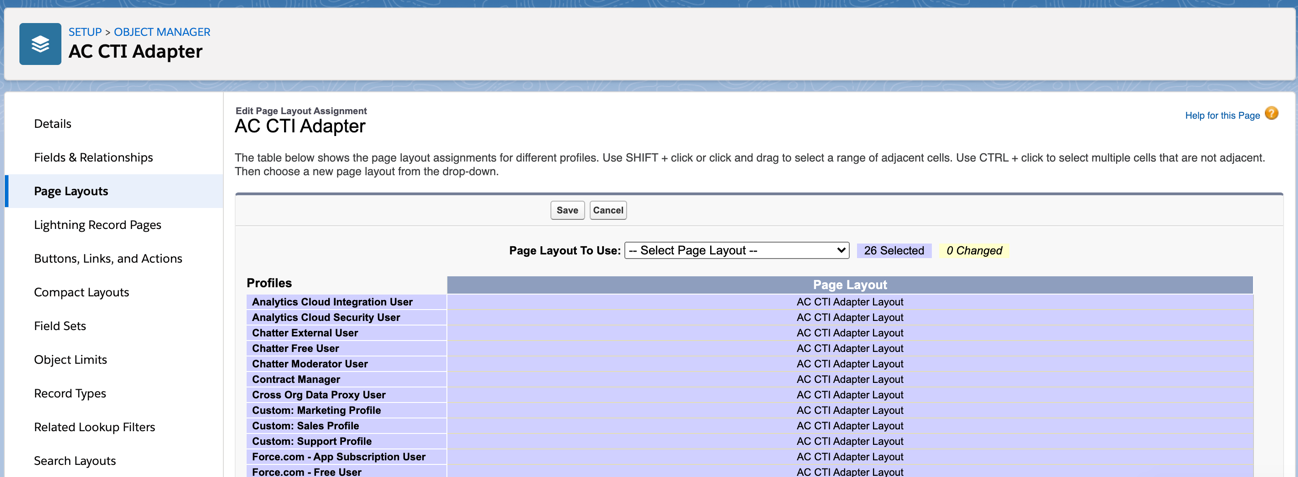The image size is (1298, 477).
Task: Select the Custom: Support Profile row
Action: pyautogui.click(x=346, y=441)
